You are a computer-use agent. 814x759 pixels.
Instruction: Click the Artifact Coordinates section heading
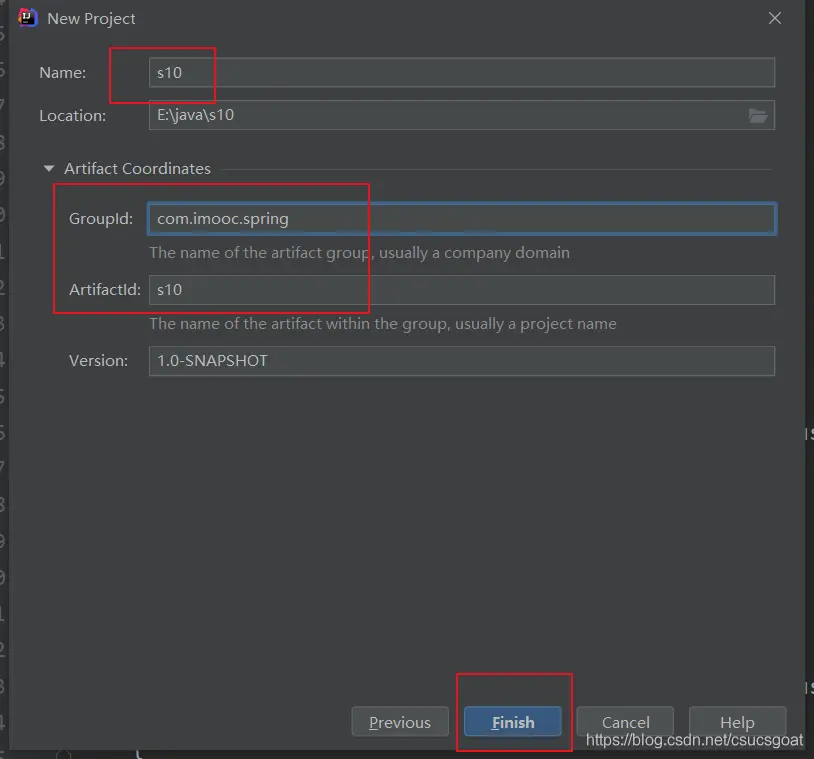(137, 169)
